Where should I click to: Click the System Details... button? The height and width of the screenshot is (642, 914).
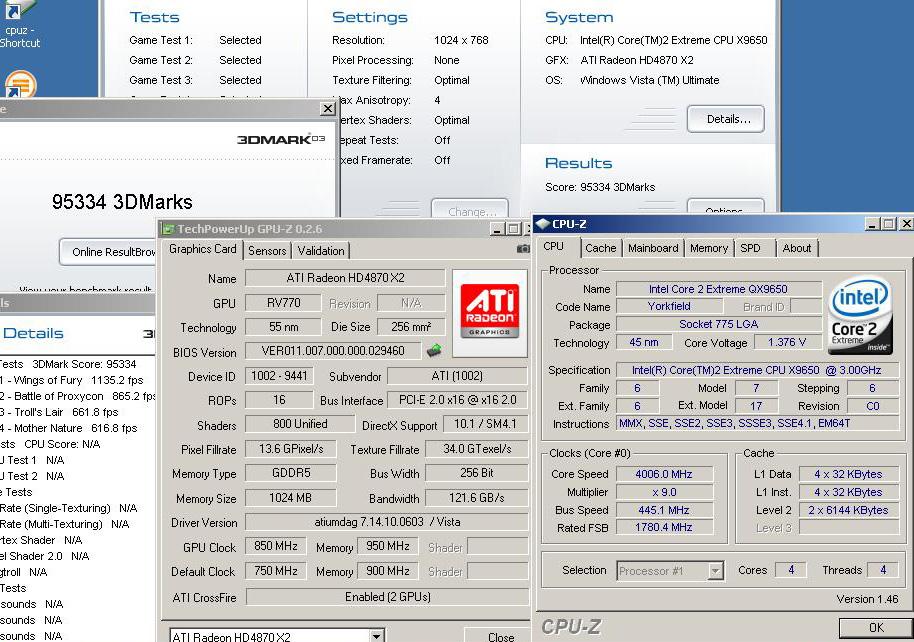click(725, 119)
